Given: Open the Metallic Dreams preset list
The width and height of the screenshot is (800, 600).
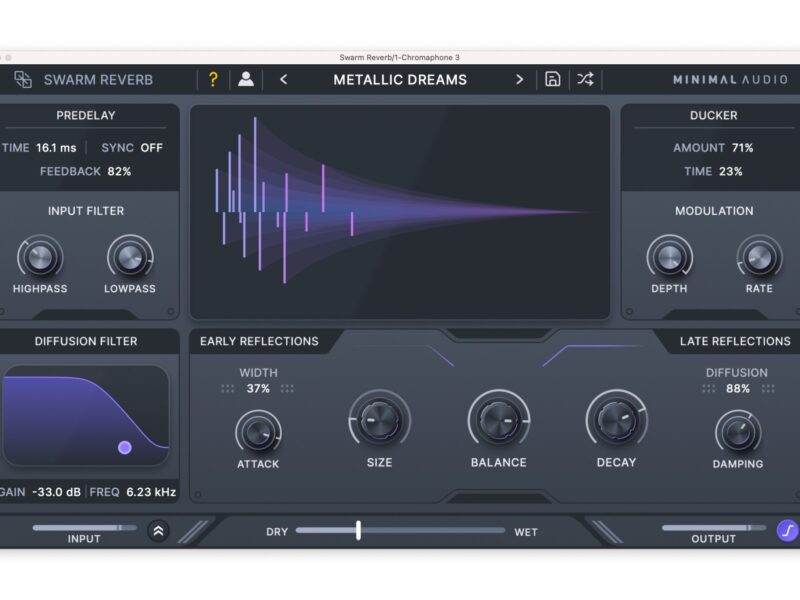Looking at the screenshot, I should click(x=400, y=80).
